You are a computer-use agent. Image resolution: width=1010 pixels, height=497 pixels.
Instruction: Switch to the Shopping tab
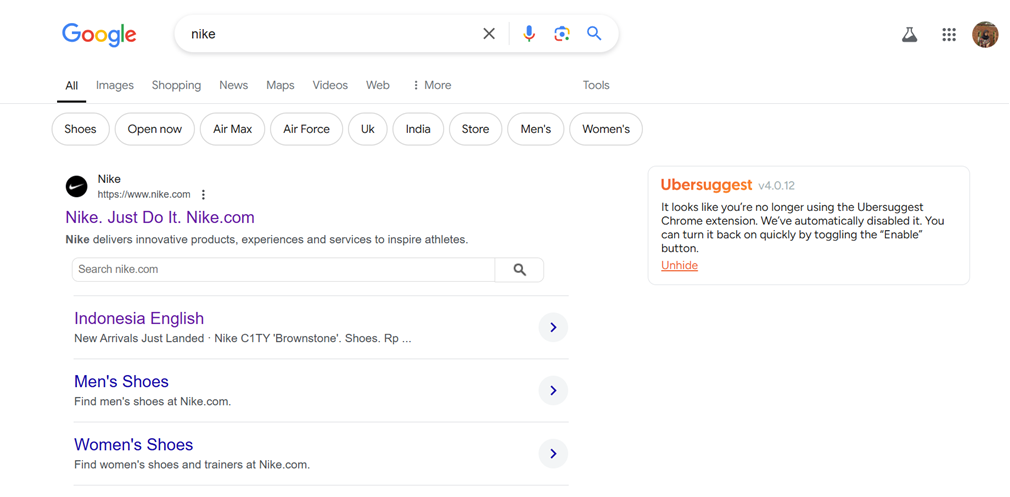point(176,85)
